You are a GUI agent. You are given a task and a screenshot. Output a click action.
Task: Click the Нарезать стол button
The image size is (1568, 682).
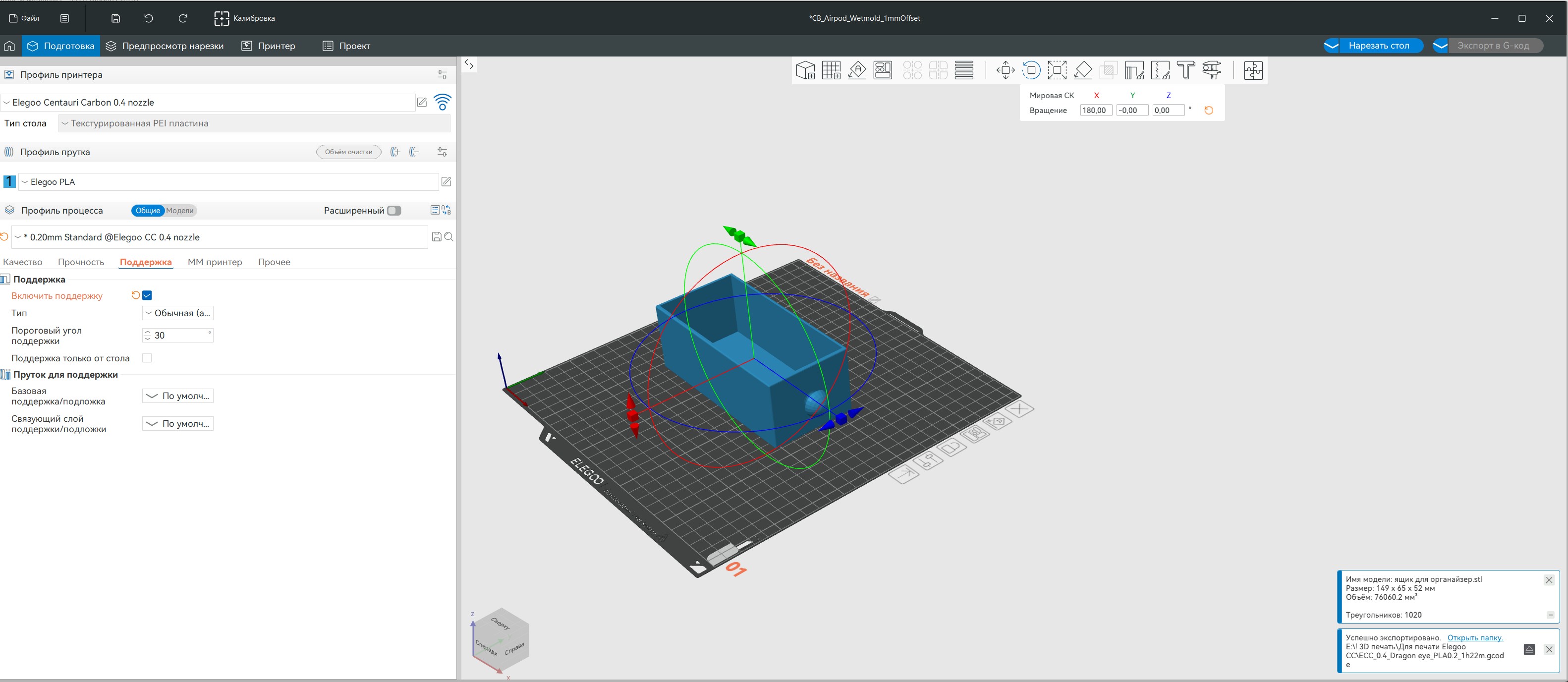pos(1378,46)
